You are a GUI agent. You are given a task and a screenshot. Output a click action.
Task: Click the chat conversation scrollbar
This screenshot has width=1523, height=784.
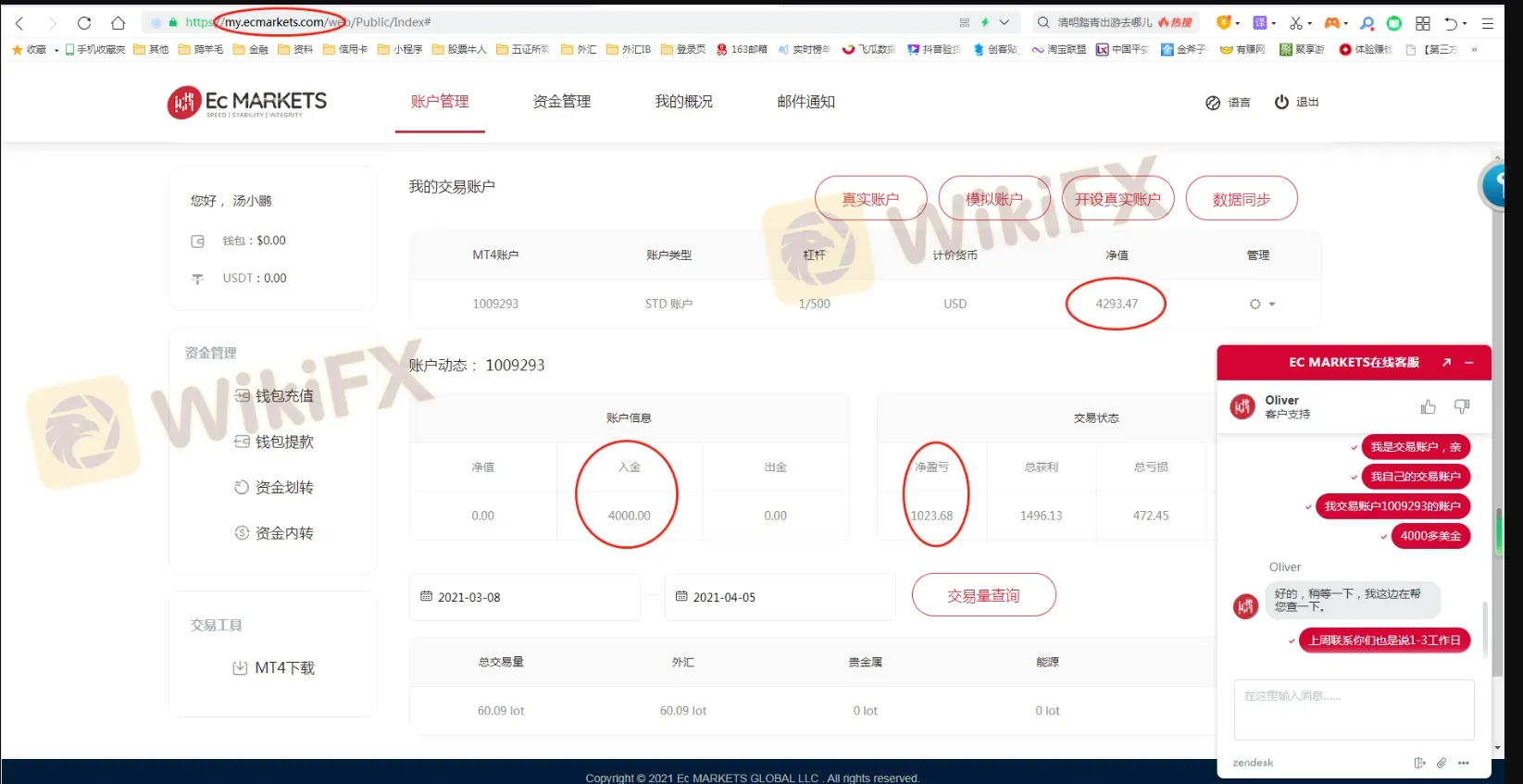click(x=1485, y=629)
